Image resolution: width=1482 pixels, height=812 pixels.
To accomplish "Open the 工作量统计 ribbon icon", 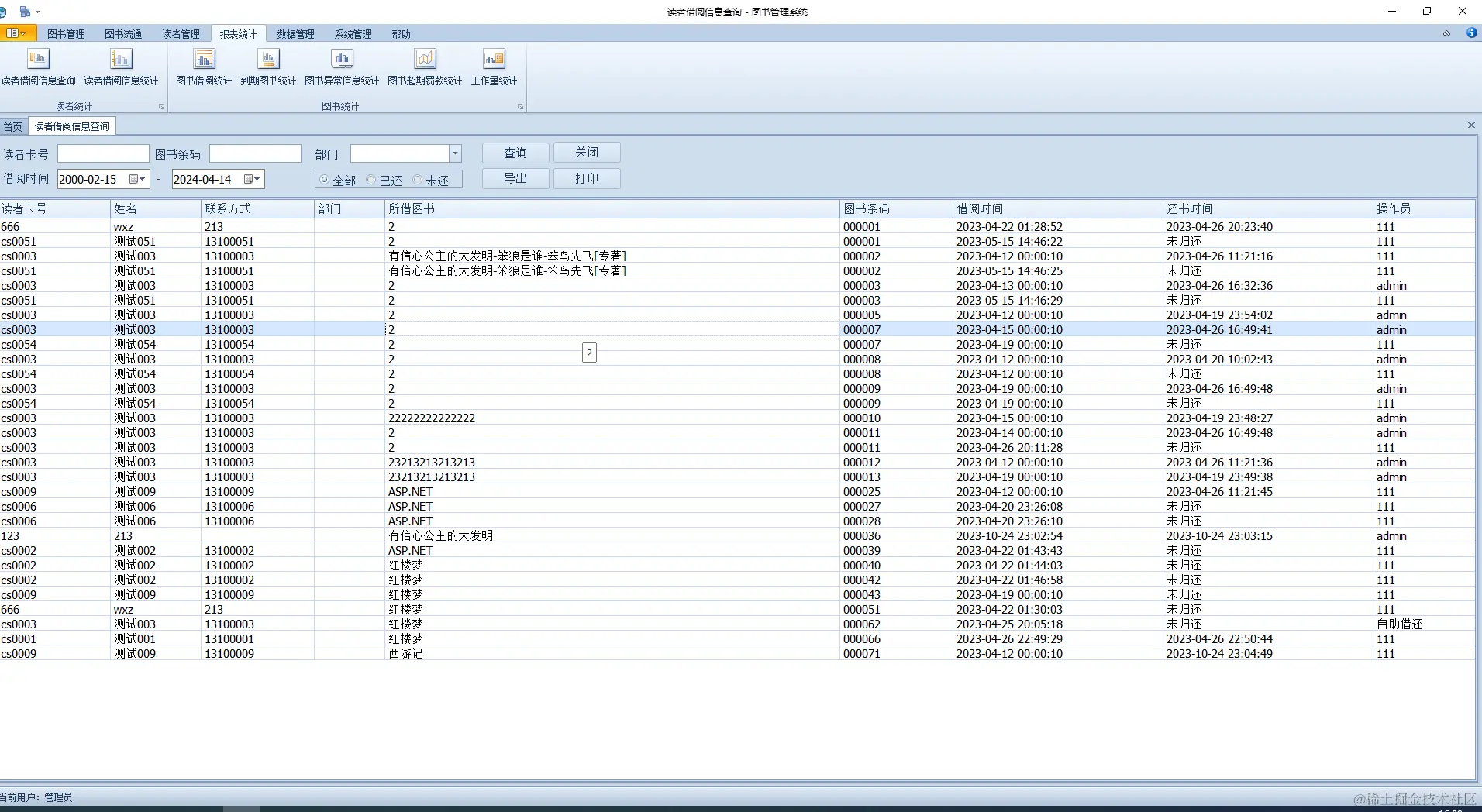I will click(494, 67).
